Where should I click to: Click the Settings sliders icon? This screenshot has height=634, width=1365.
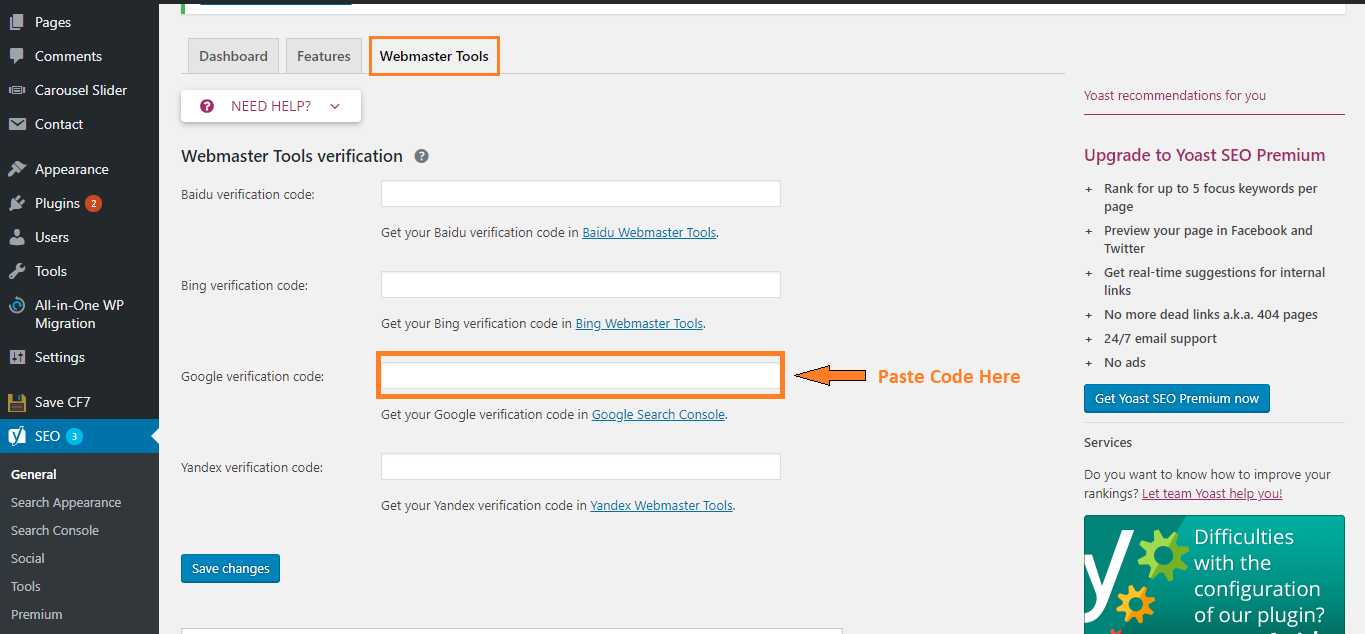click(x=17, y=357)
